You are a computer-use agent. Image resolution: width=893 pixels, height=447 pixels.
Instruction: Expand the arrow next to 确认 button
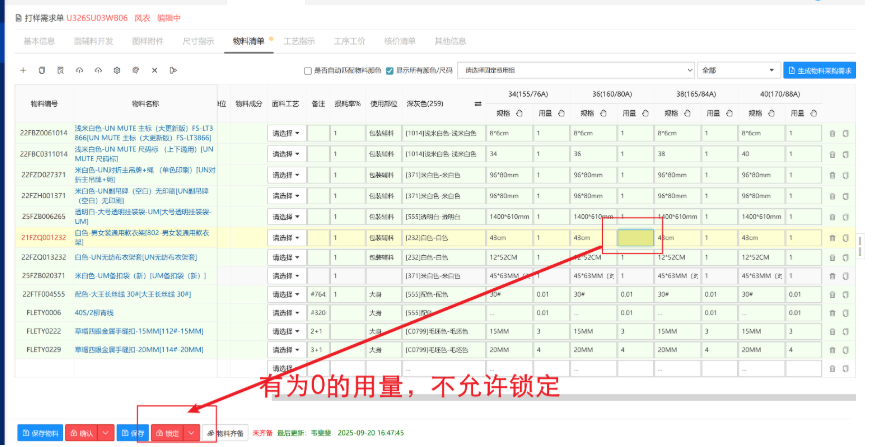[105, 433]
